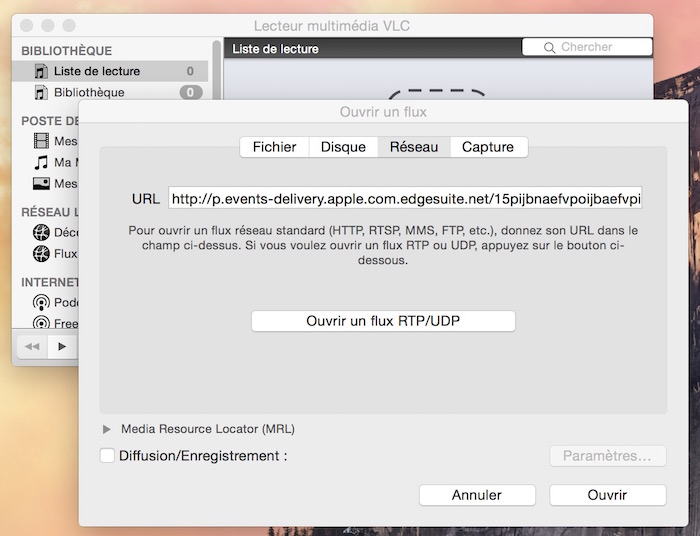Click the film strip icon for Mes vidéos
This screenshot has height=536, width=700.
[41, 141]
